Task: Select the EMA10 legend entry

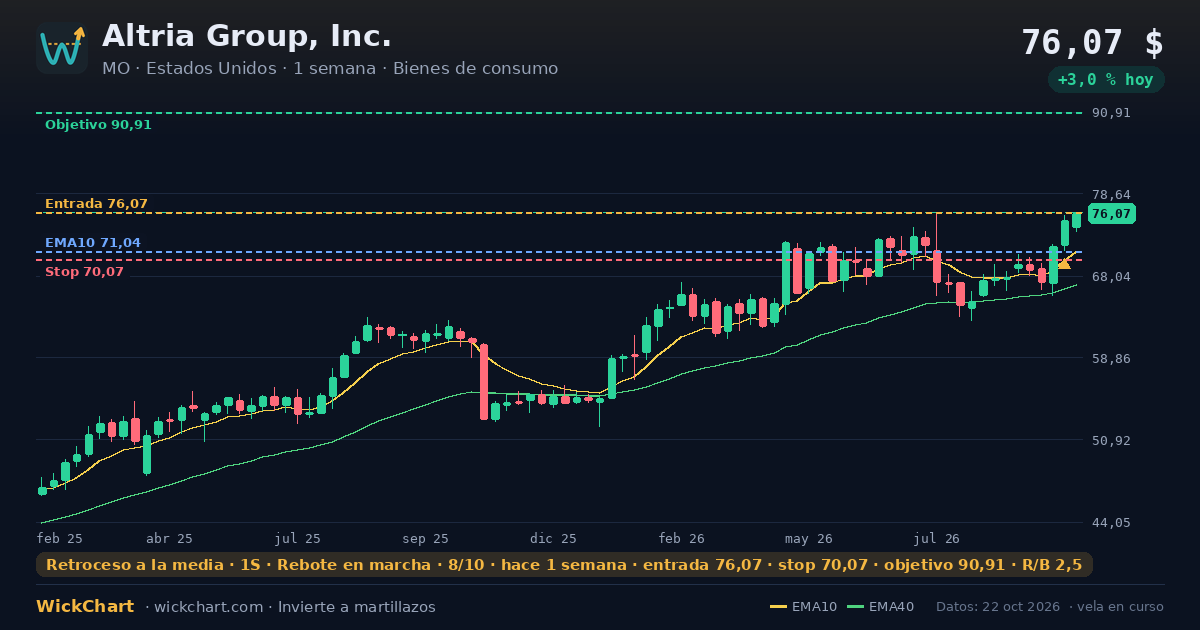Action: pyautogui.click(x=803, y=607)
